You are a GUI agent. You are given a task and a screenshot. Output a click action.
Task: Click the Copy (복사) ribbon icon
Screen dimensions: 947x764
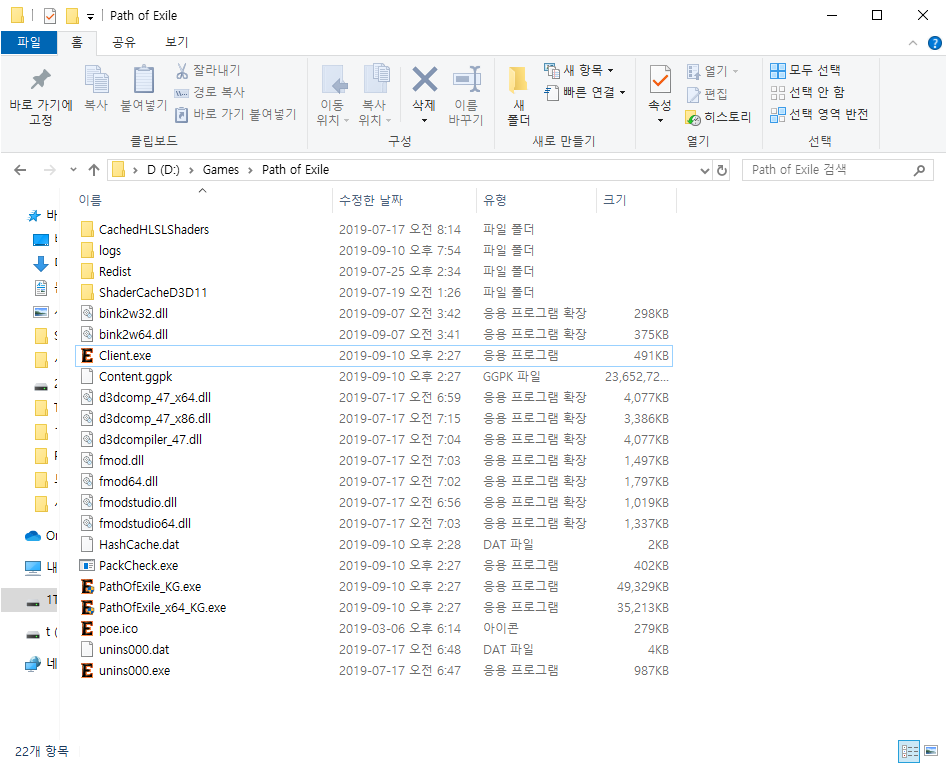(x=96, y=79)
